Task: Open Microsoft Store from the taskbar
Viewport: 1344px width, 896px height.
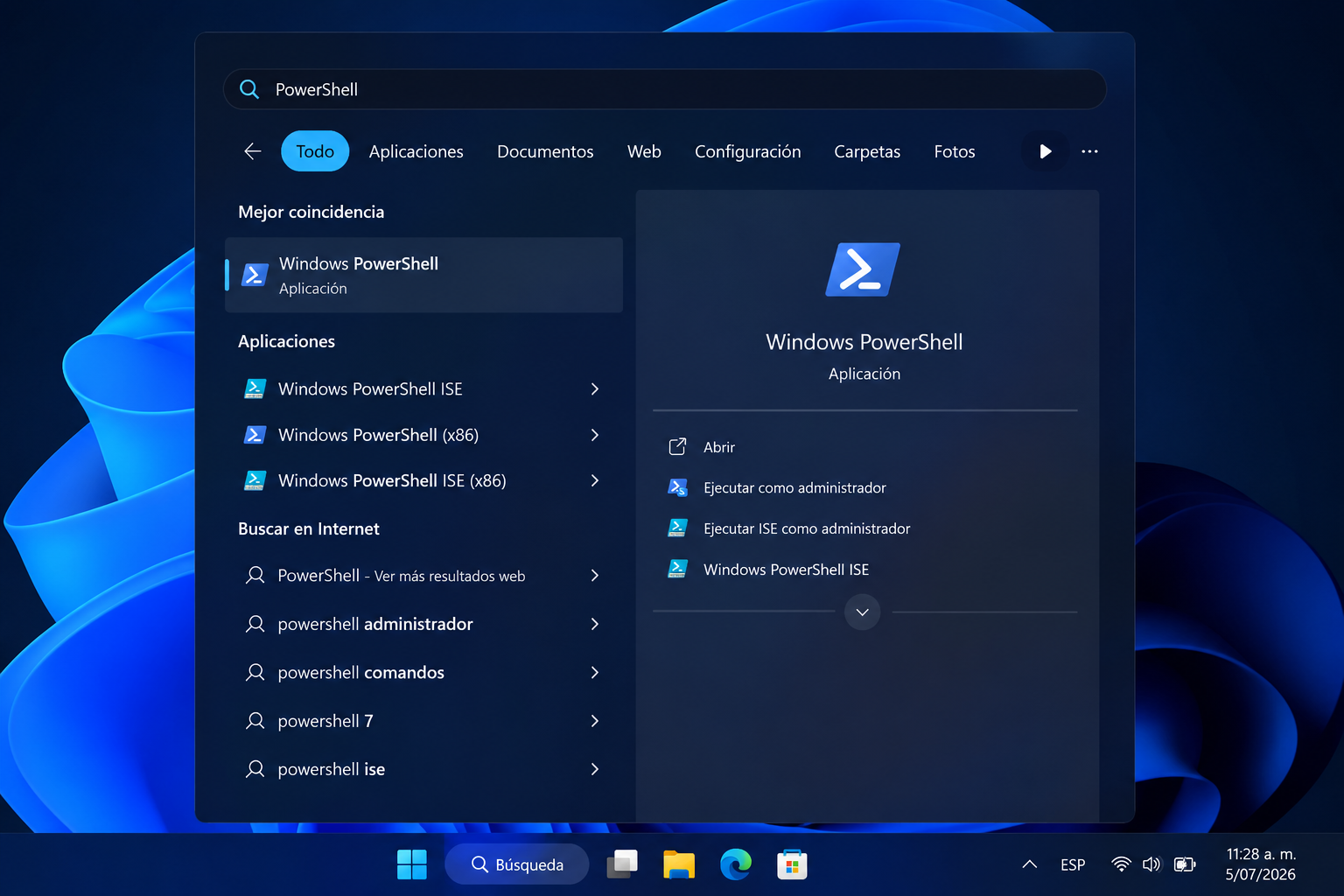Action: click(x=792, y=864)
